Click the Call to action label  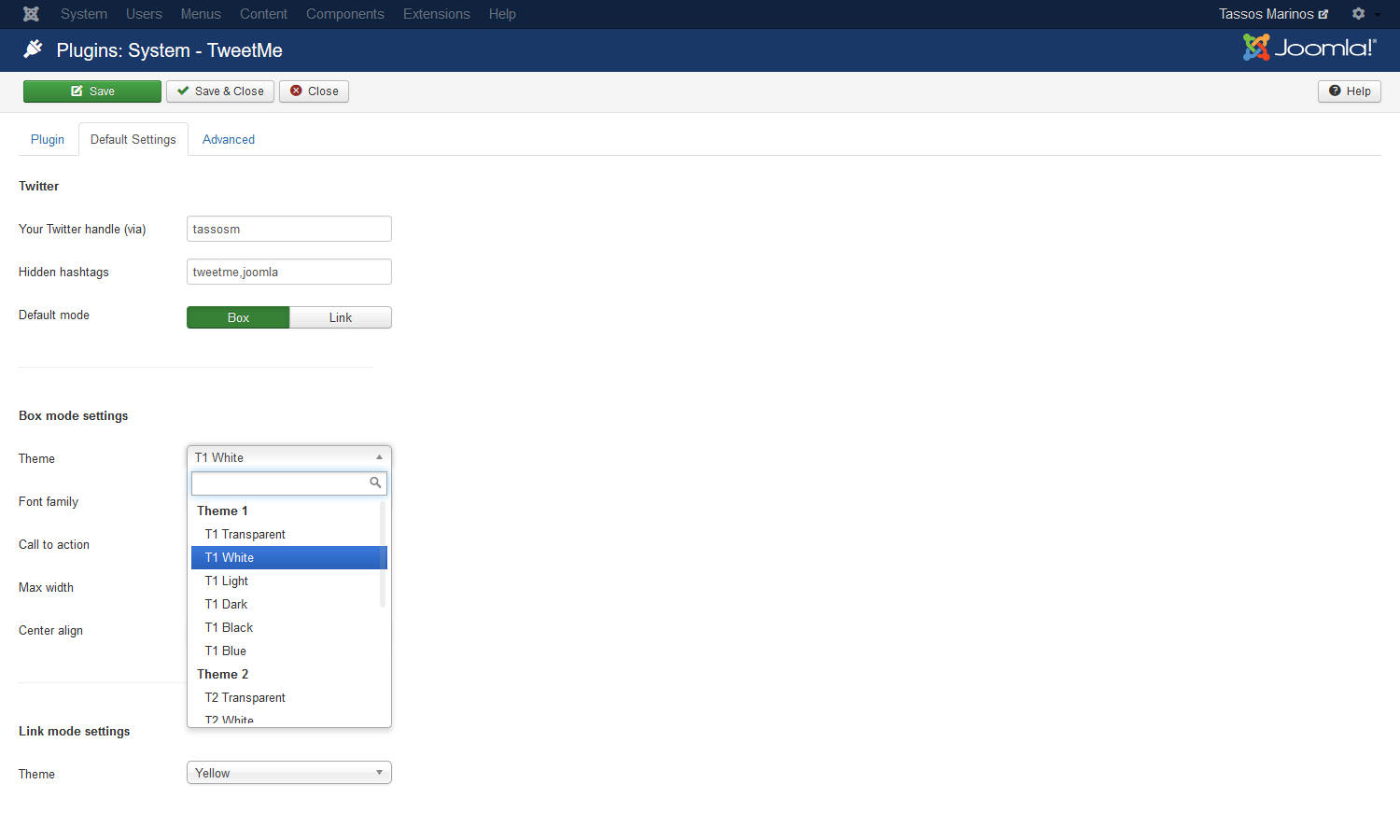tap(54, 544)
